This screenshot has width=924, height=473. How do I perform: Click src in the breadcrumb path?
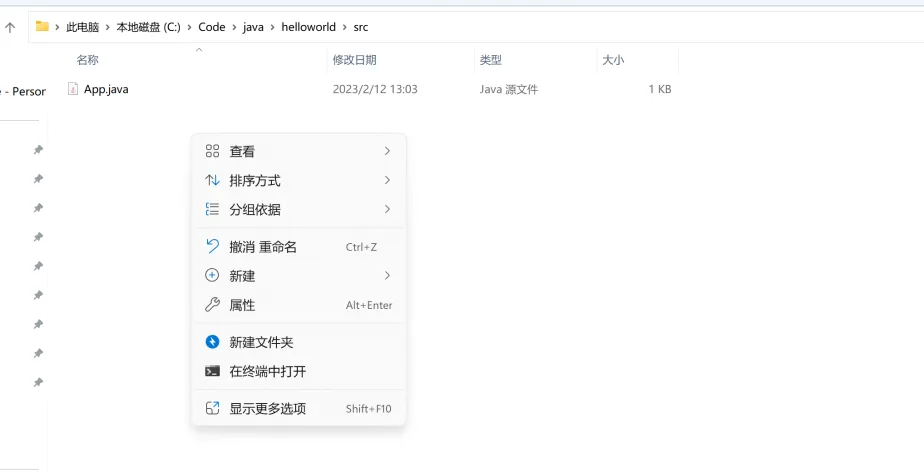point(361,27)
